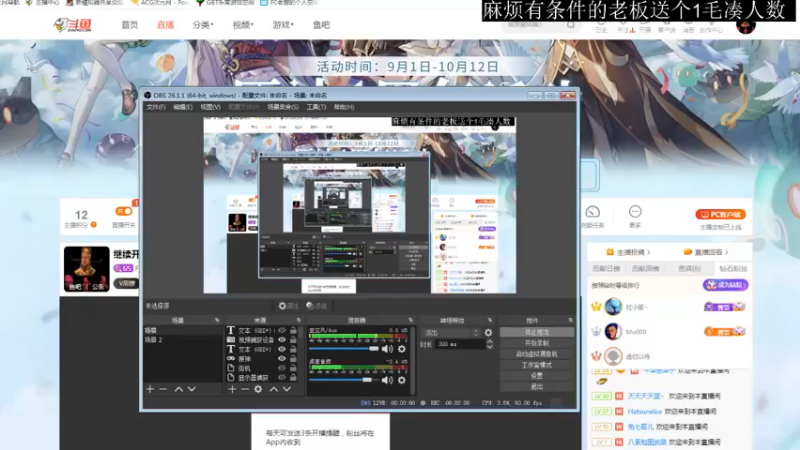Open the 帮助(H) menu in OBS
Screen dimensions: 800x450
[x=344, y=107]
